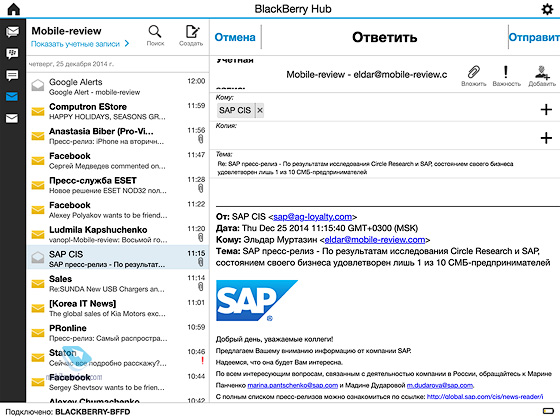Tap attachment icon on Пресс-служба ESET message

[201, 188]
